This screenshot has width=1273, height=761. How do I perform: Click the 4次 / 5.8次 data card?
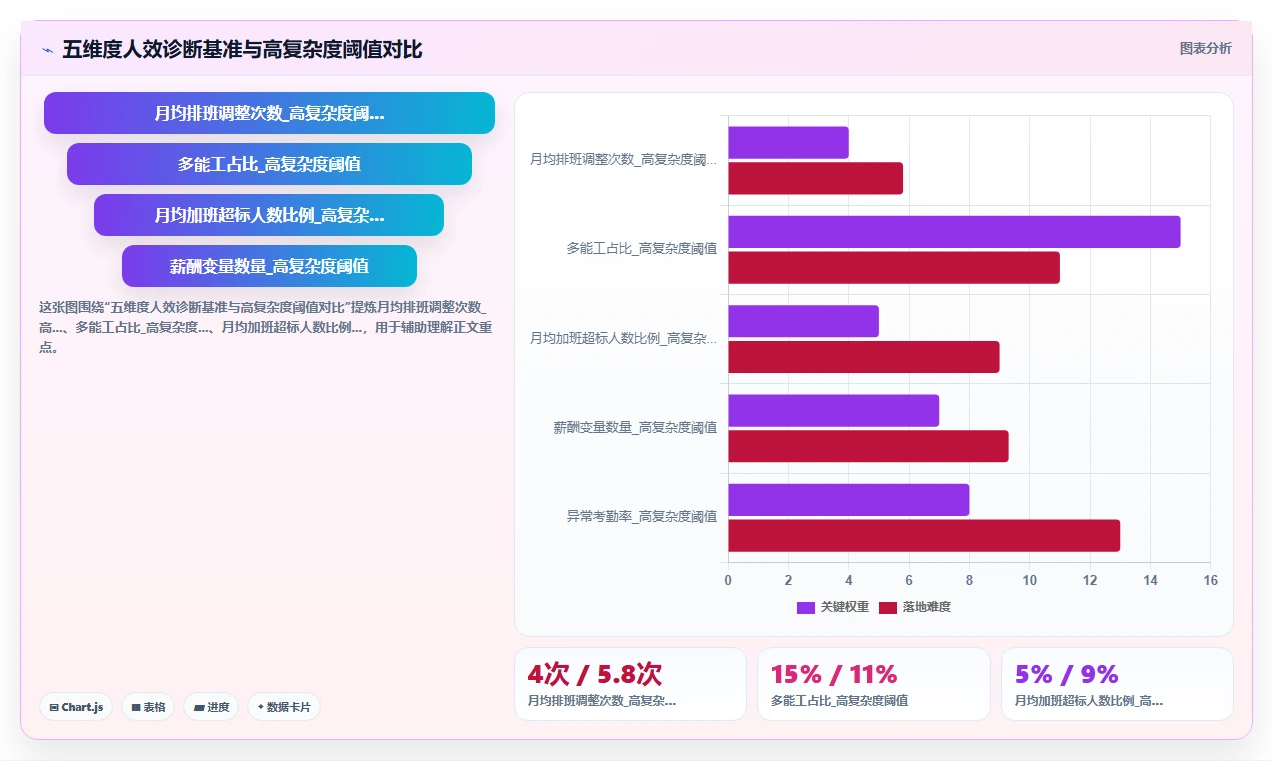(x=630, y=684)
